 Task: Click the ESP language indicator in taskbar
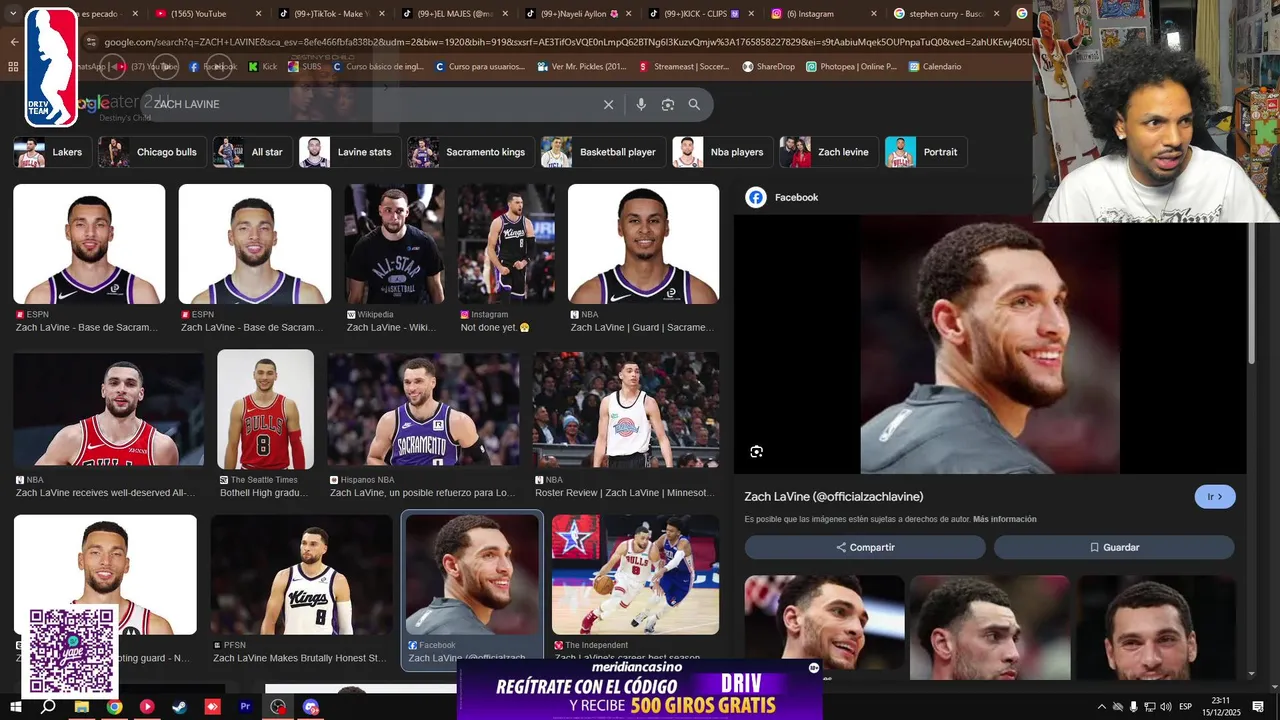1186,707
